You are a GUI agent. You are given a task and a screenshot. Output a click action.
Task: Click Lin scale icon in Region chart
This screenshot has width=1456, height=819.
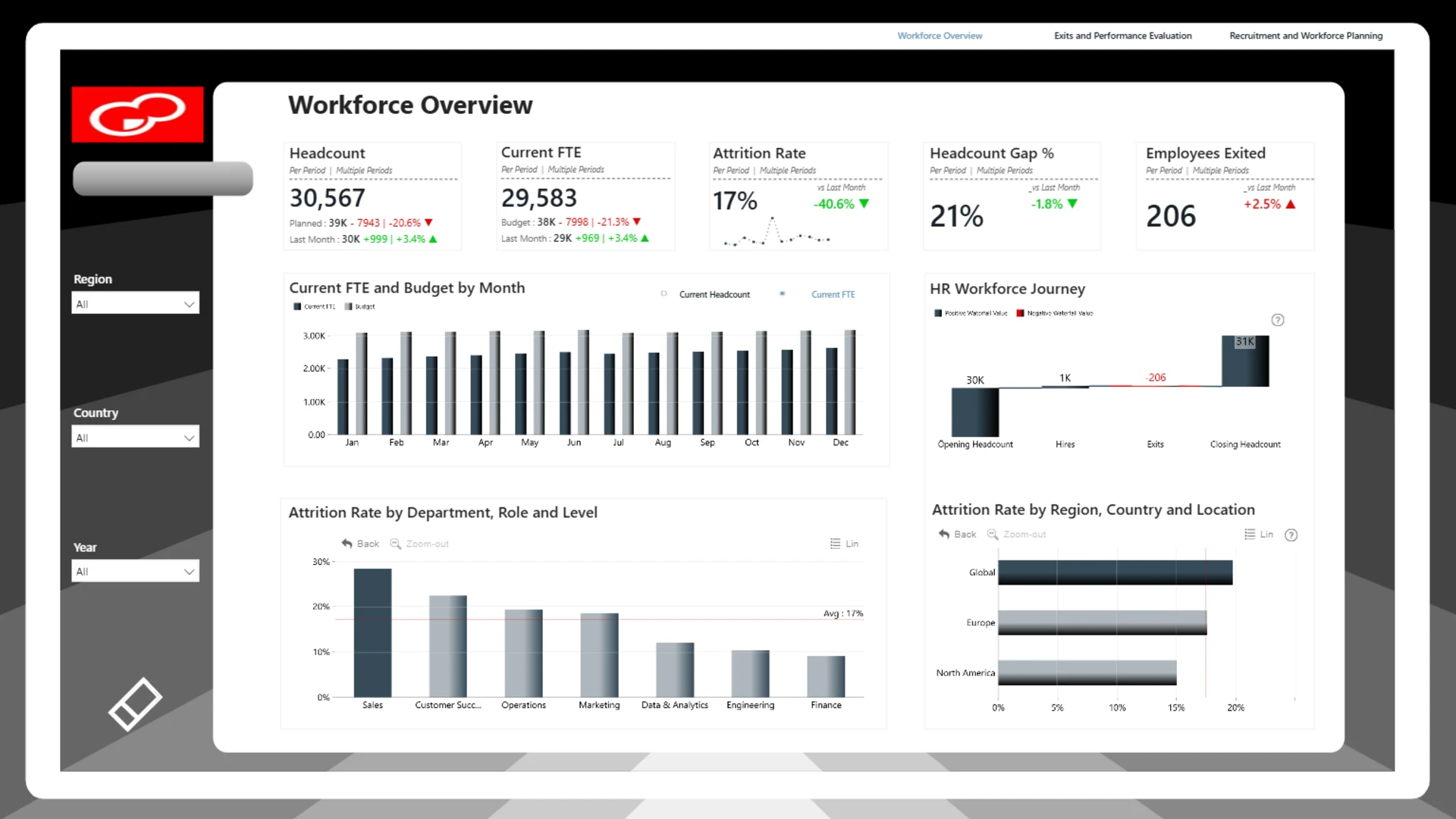1250,534
